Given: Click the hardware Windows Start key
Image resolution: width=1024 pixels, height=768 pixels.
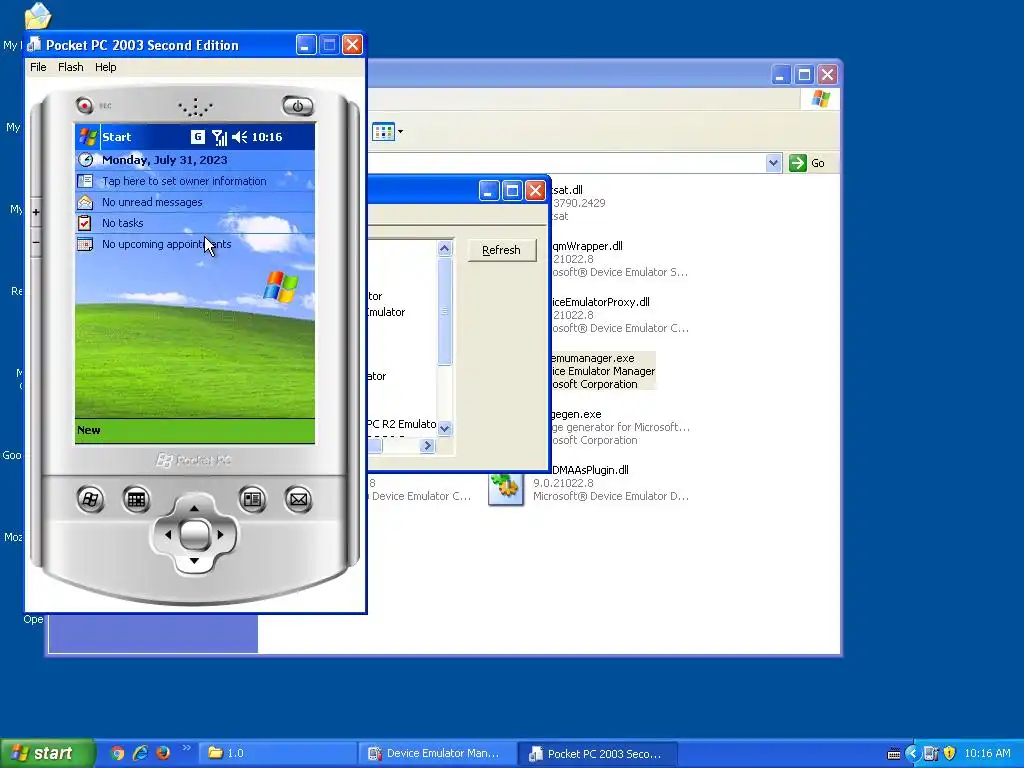Looking at the screenshot, I should (90, 500).
